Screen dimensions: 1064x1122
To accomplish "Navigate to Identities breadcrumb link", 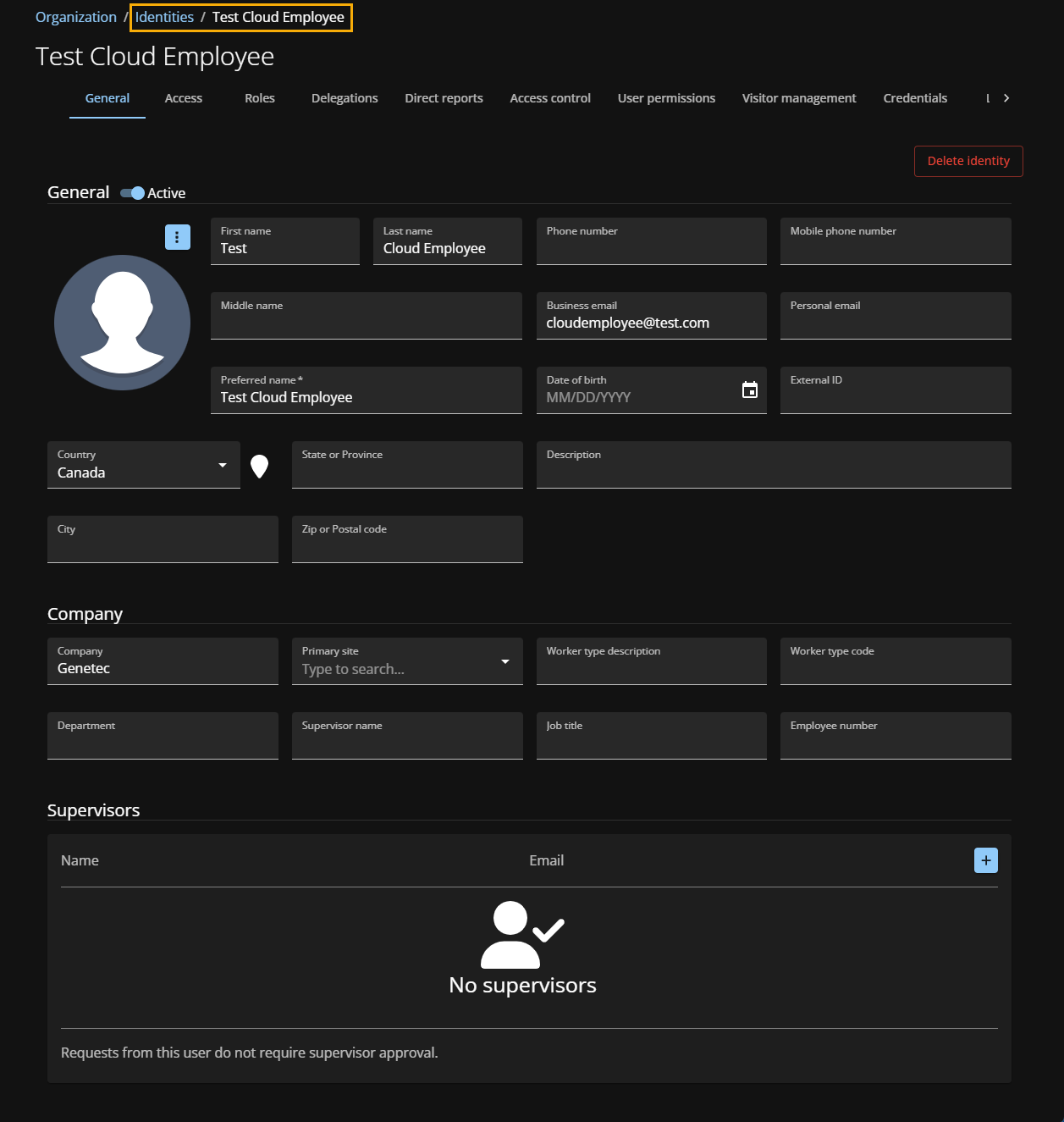I will tap(164, 17).
